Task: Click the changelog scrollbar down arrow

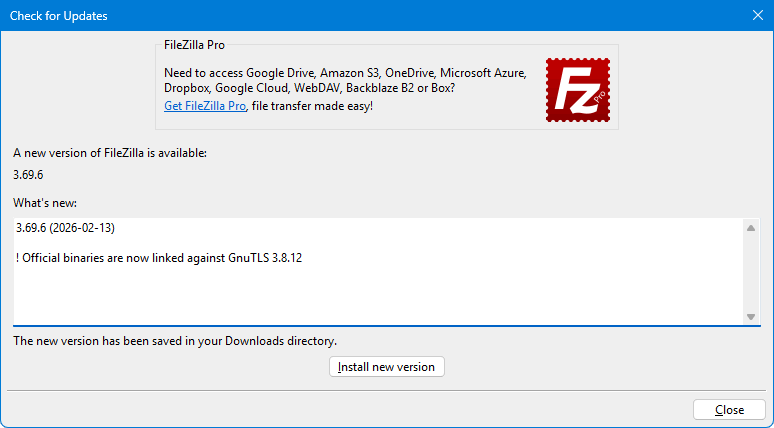Action: (x=751, y=316)
